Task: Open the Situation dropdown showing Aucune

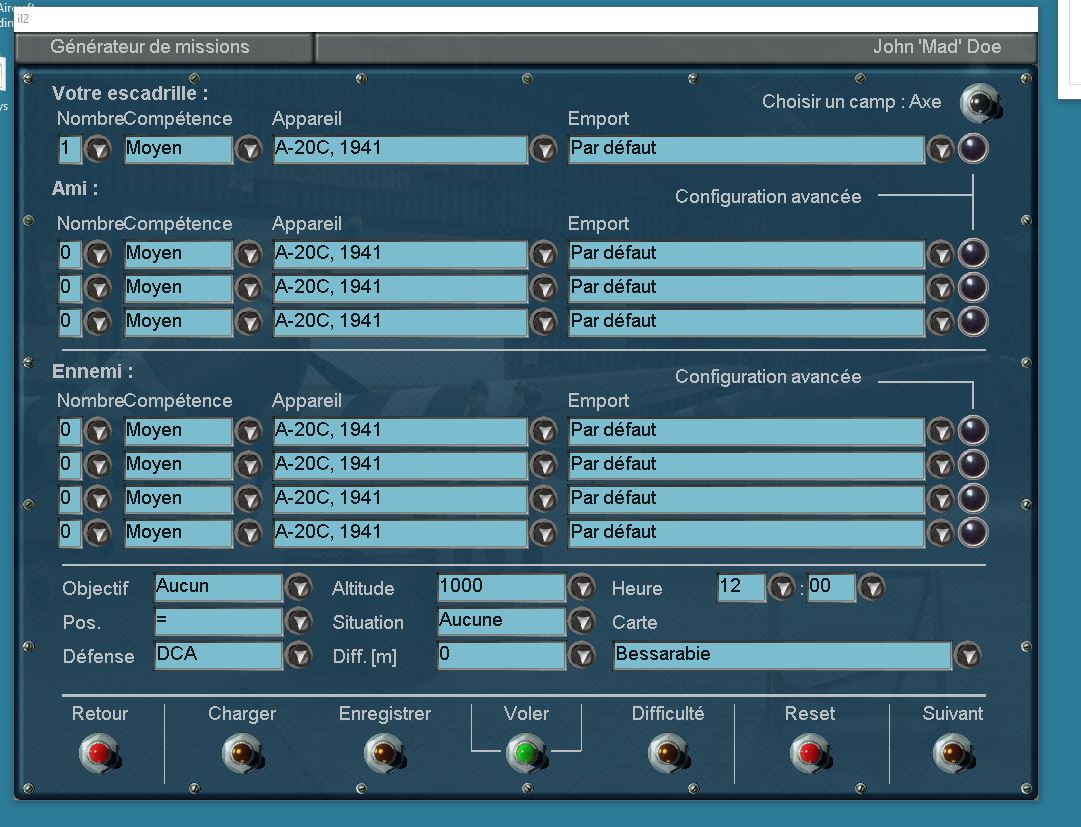Action: pyautogui.click(x=582, y=622)
